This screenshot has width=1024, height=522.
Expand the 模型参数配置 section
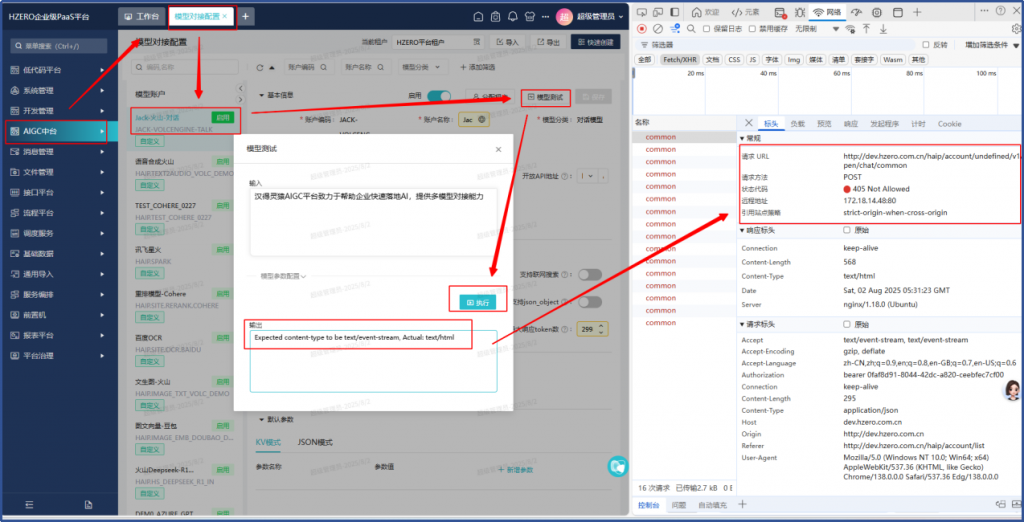point(283,275)
